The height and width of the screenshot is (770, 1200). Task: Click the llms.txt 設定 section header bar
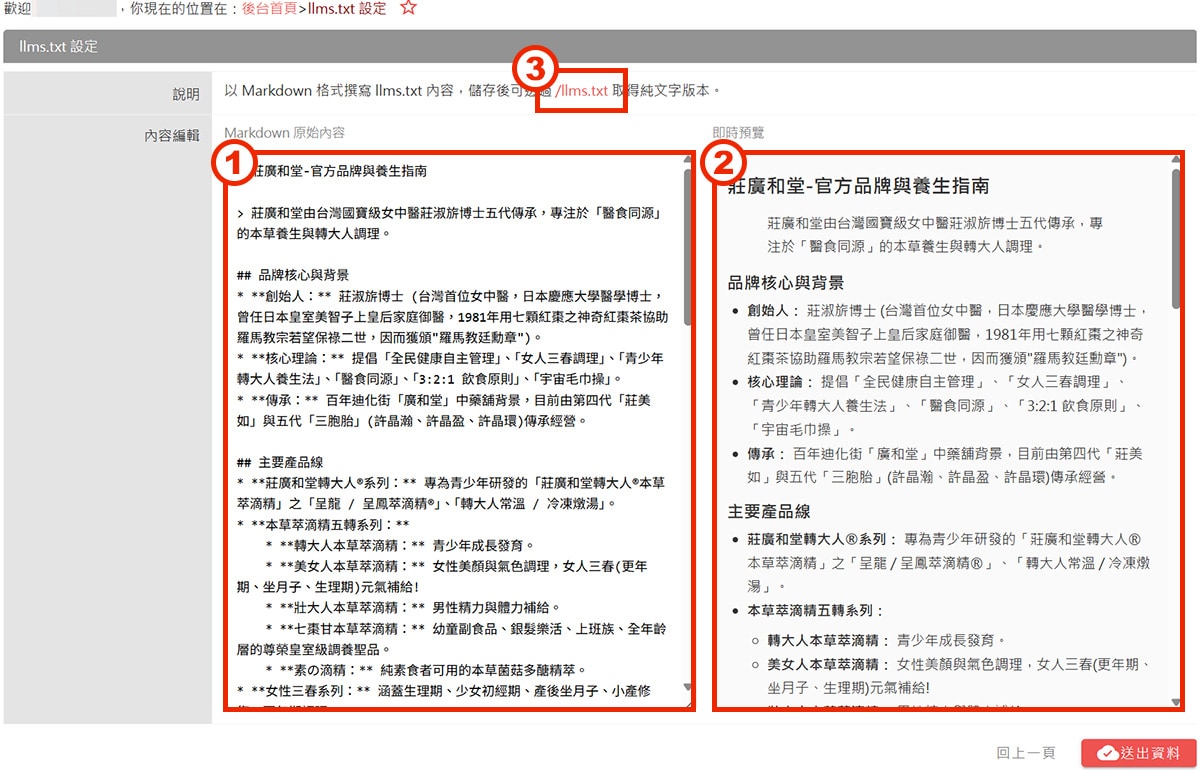pos(600,47)
